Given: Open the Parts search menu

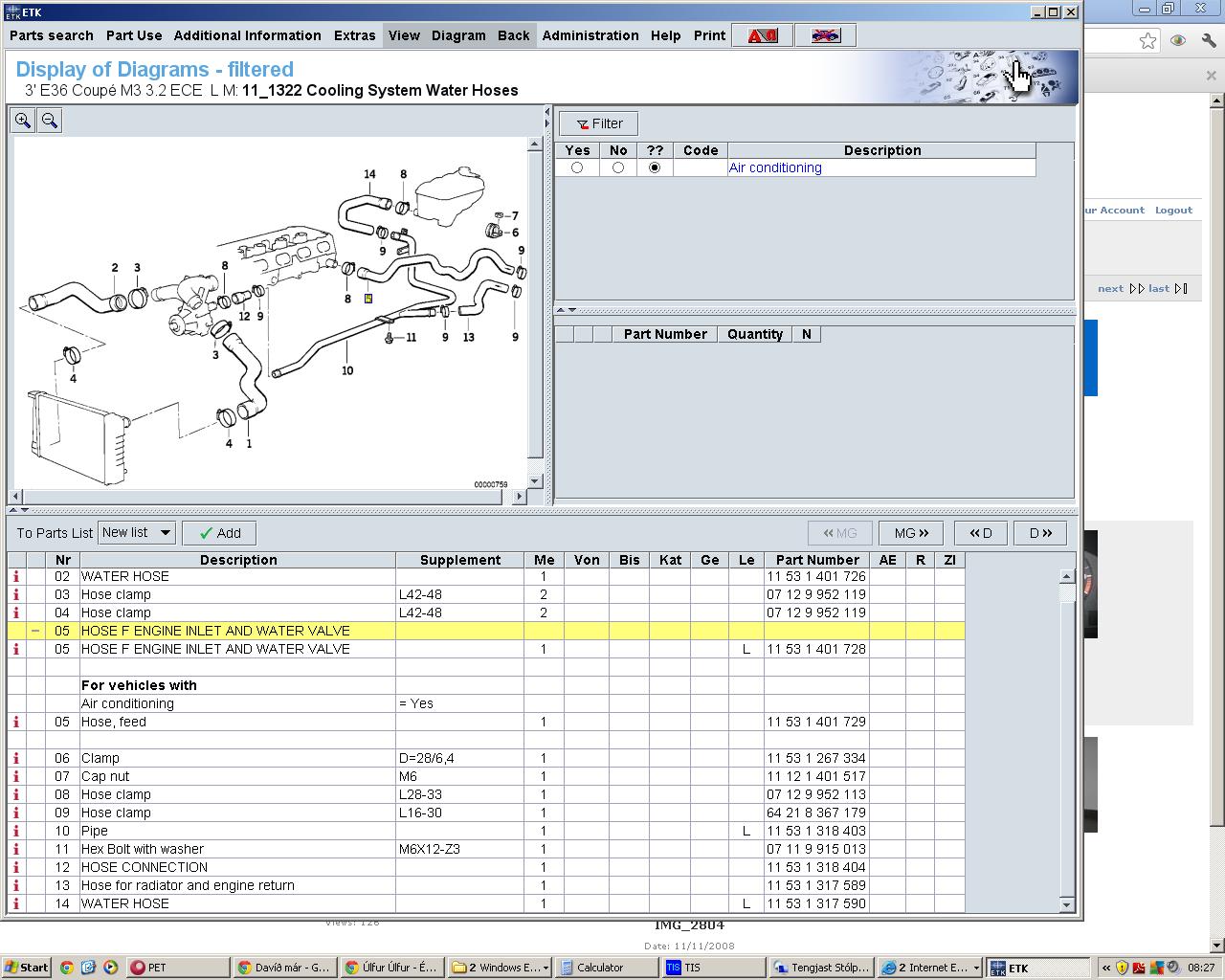Looking at the screenshot, I should click(x=52, y=35).
